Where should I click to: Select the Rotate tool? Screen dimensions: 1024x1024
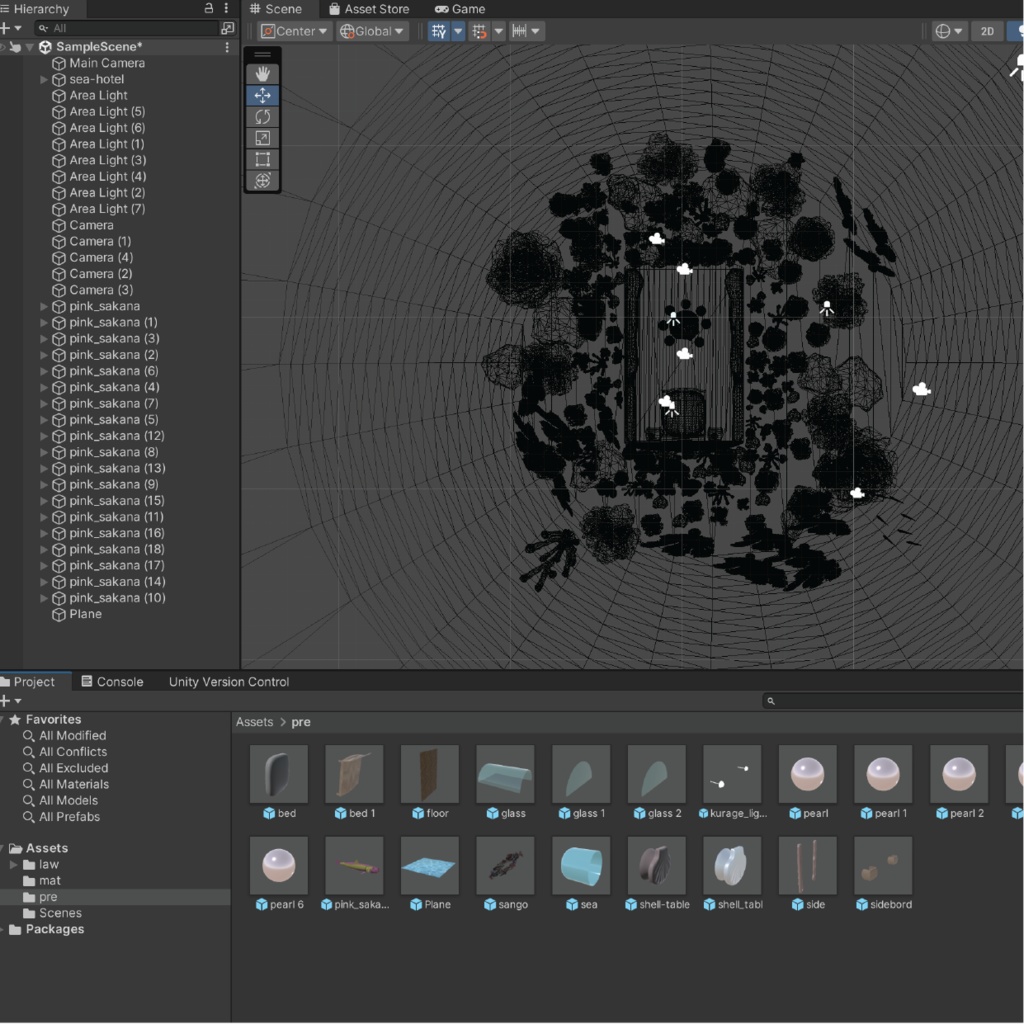click(x=262, y=117)
